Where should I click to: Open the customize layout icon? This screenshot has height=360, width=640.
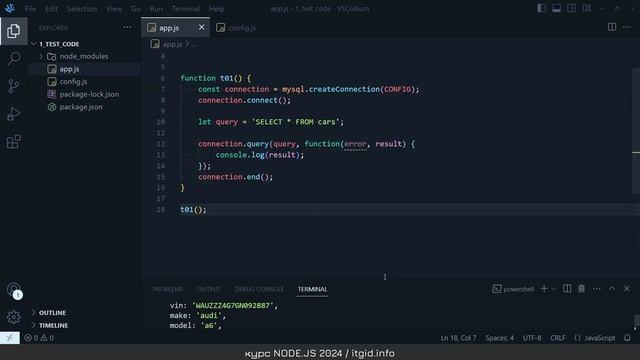pyautogui.click(x=587, y=8)
